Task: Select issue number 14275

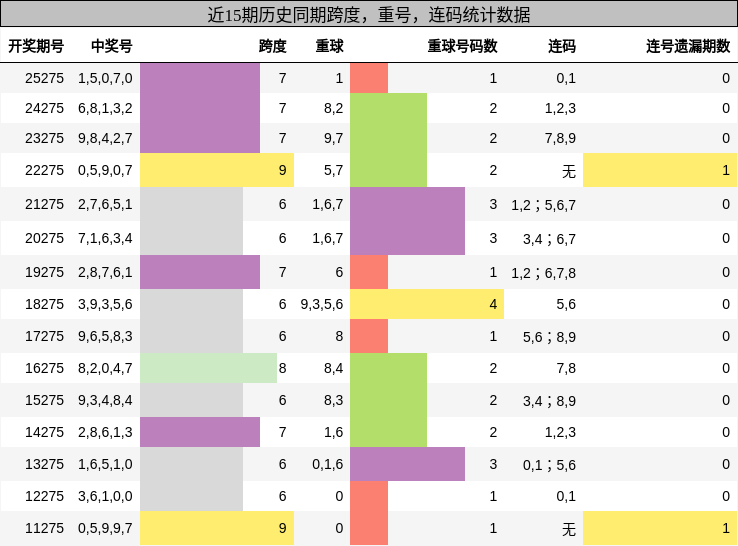Action: (44, 432)
